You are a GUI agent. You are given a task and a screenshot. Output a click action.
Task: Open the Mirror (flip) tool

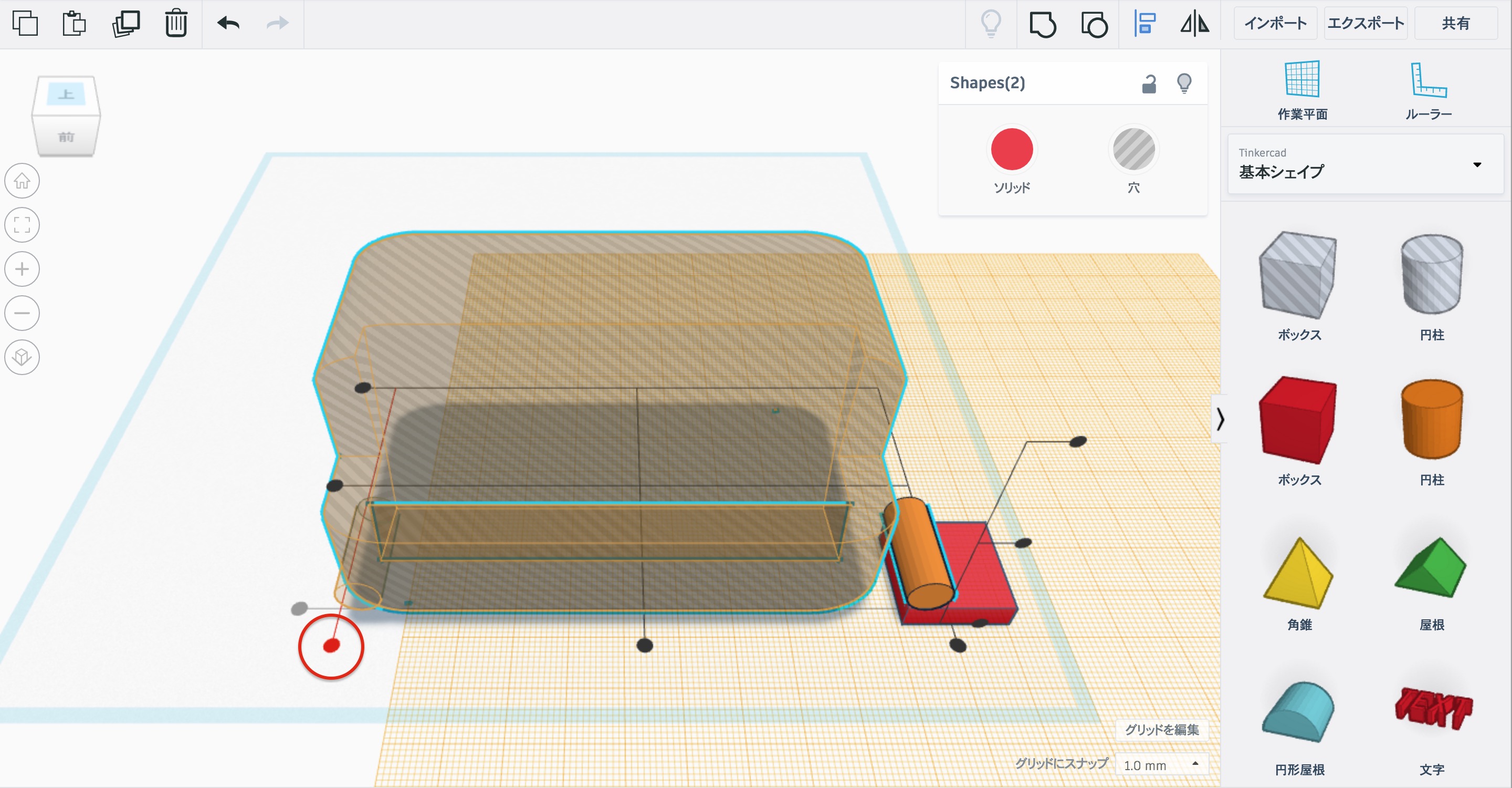1194,24
